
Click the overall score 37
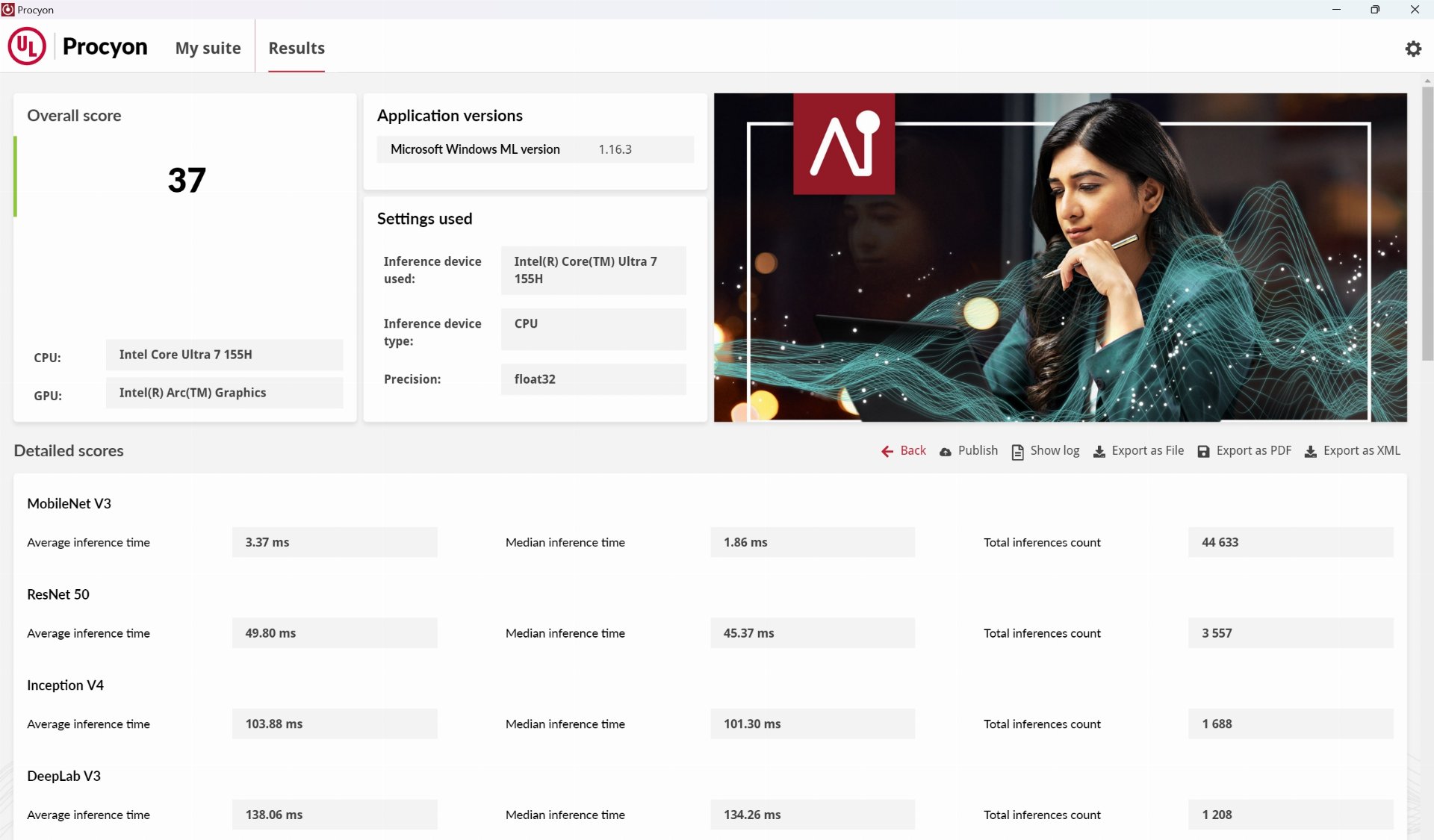click(x=187, y=180)
